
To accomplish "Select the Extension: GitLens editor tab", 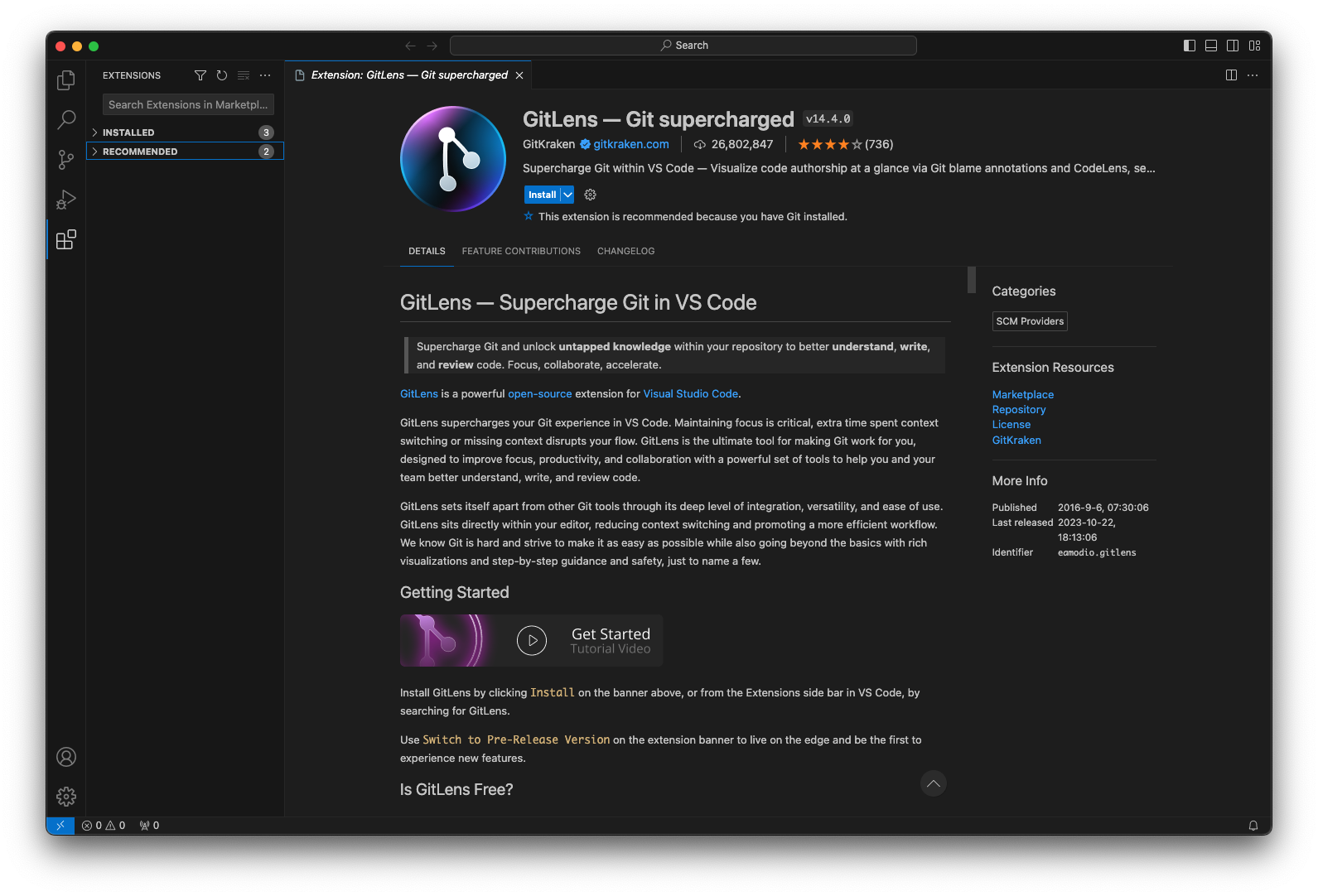I will (409, 75).
